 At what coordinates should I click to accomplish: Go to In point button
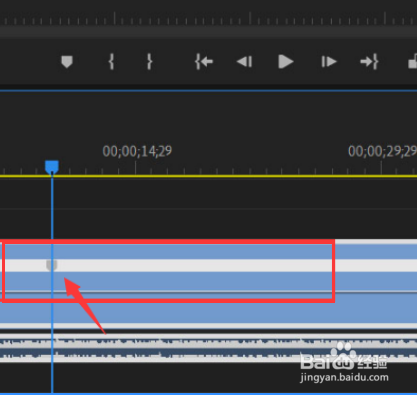(204, 62)
